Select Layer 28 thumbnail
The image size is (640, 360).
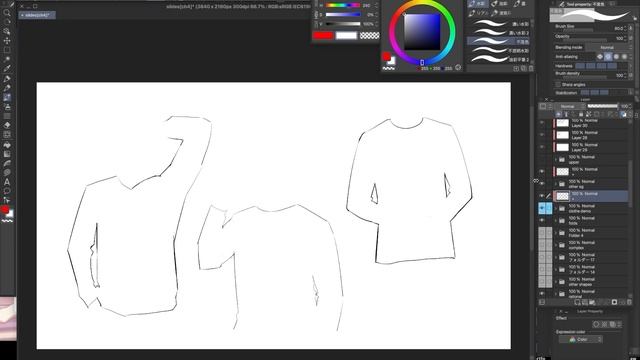[x=562, y=135]
